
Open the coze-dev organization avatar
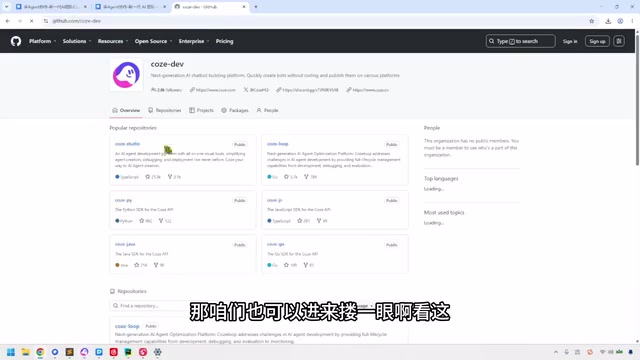click(x=126, y=75)
